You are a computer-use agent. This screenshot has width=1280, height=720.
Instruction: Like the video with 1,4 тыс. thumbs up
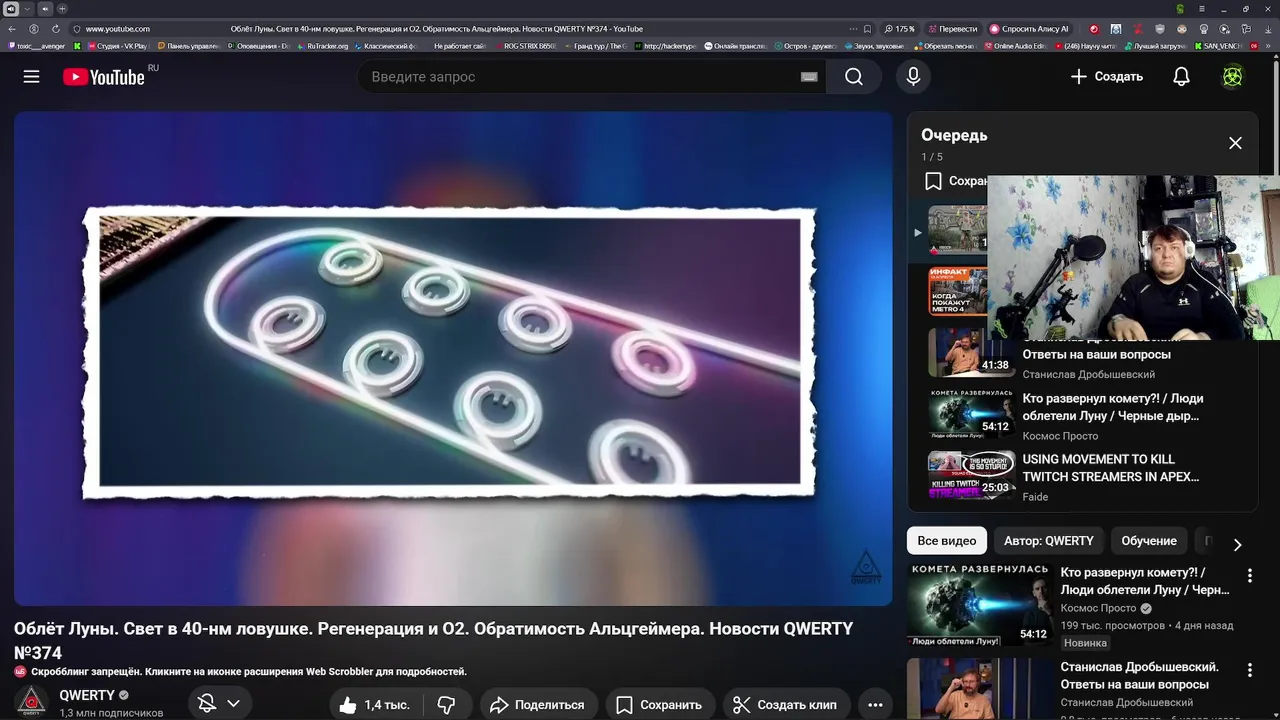point(375,705)
